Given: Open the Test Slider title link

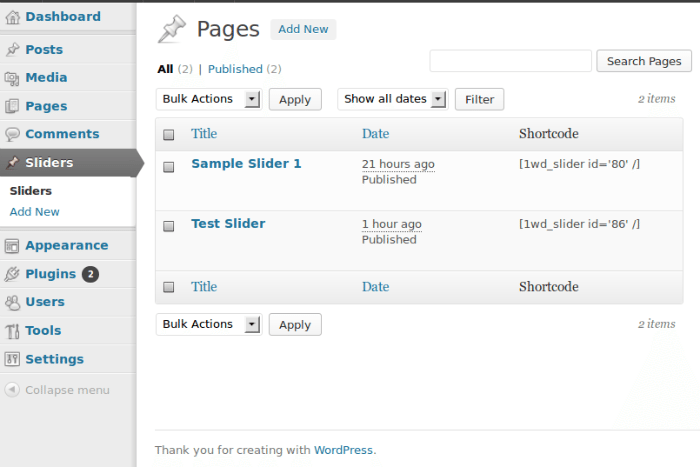Looking at the screenshot, I should (228, 224).
